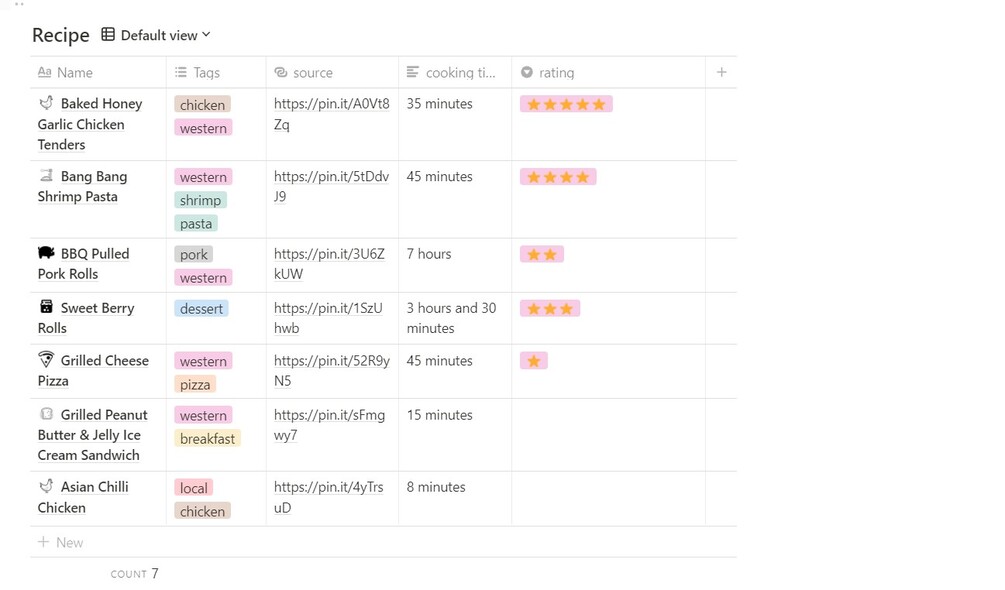Image resolution: width=1005 pixels, height=590 pixels.
Task: Click the 7 hours cooking time cell
Action: [x=429, y=254]
